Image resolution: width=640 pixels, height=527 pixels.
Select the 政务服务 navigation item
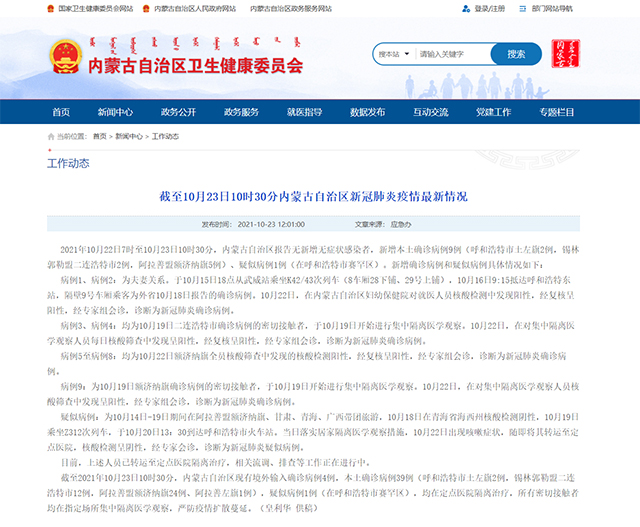(241, 111)
